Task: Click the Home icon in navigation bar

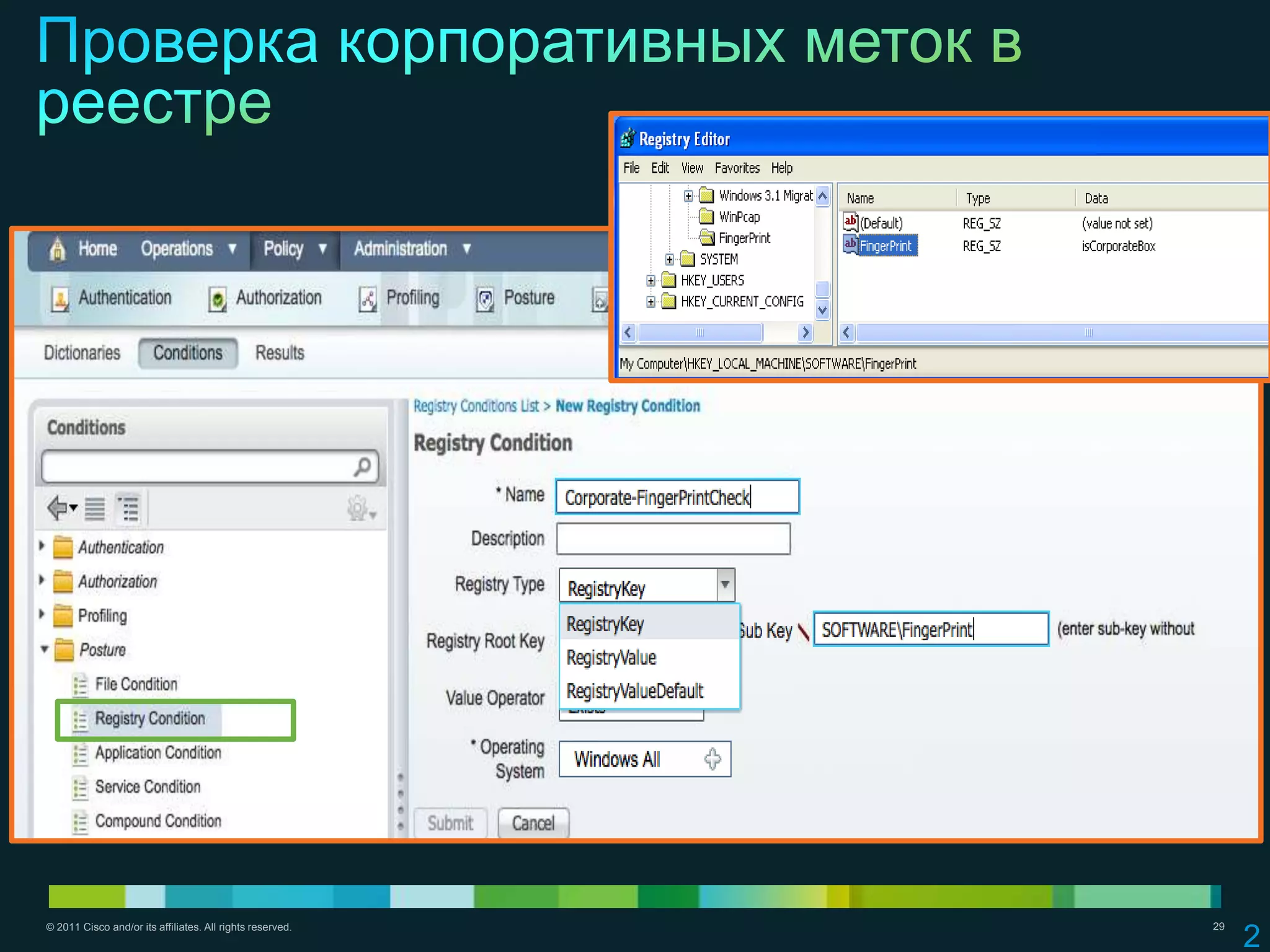Action: [x=58, y=249]
